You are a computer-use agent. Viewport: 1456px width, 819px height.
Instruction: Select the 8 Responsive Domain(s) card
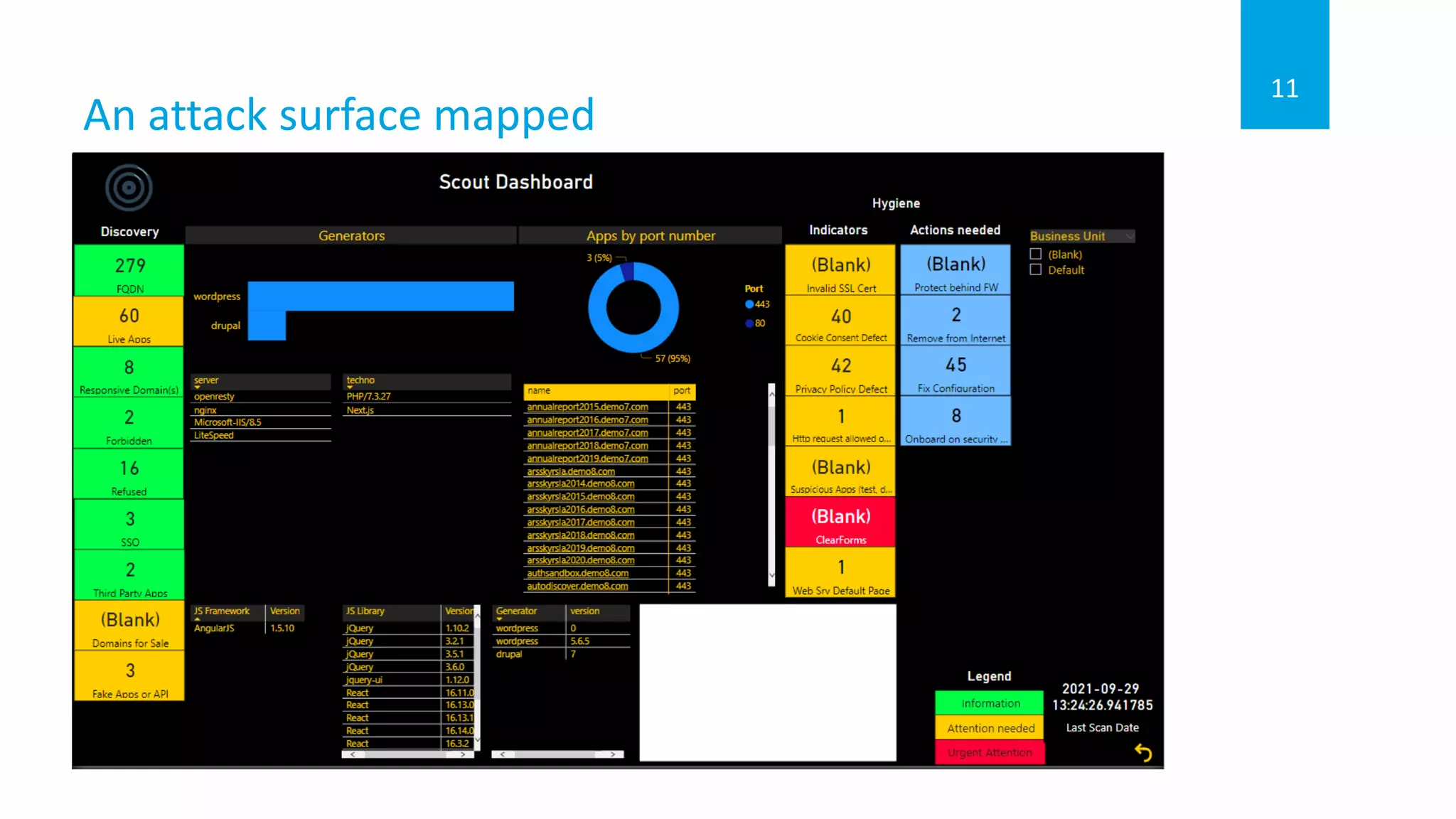click(x=129, y=372)
